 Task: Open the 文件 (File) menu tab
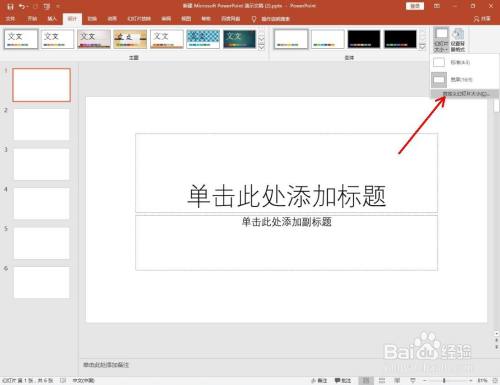click(x=10, y=19)
